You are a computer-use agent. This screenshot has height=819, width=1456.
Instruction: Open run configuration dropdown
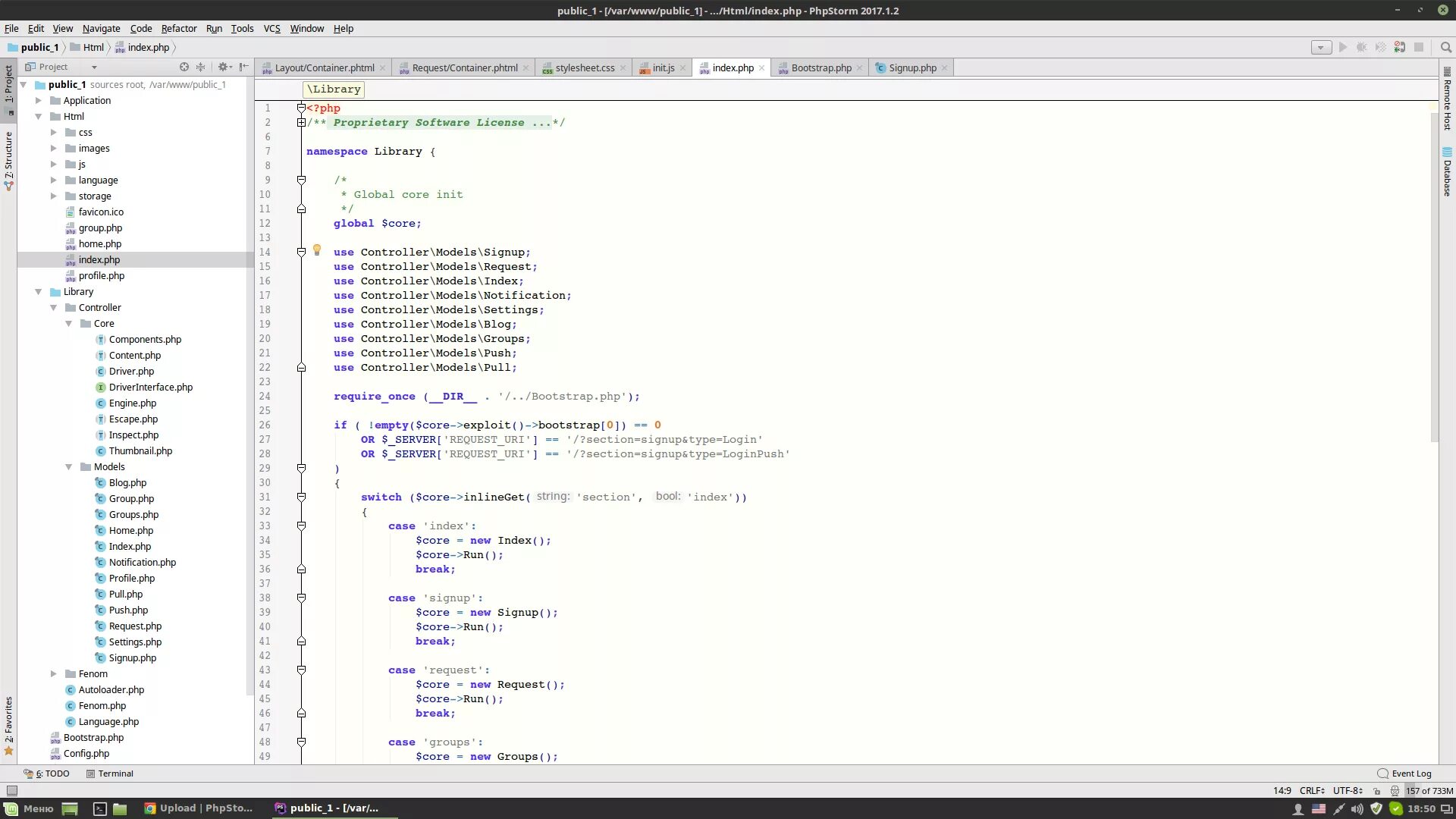[1321, 47]
